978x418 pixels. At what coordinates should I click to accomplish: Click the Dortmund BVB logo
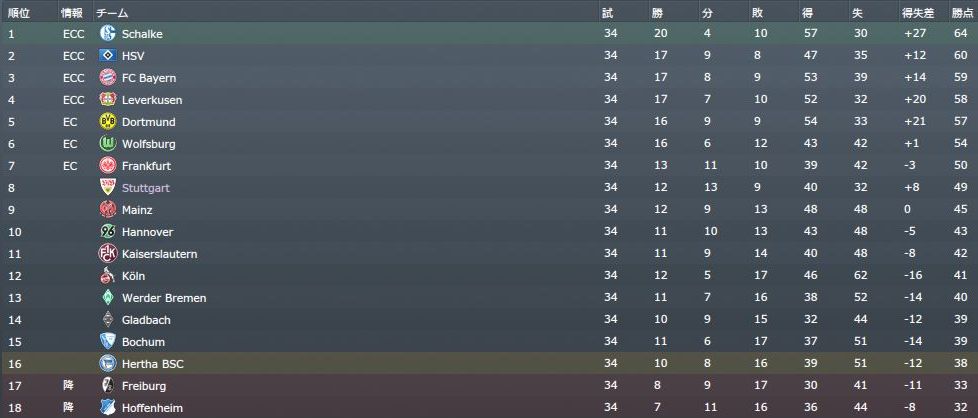click(109, 122)
